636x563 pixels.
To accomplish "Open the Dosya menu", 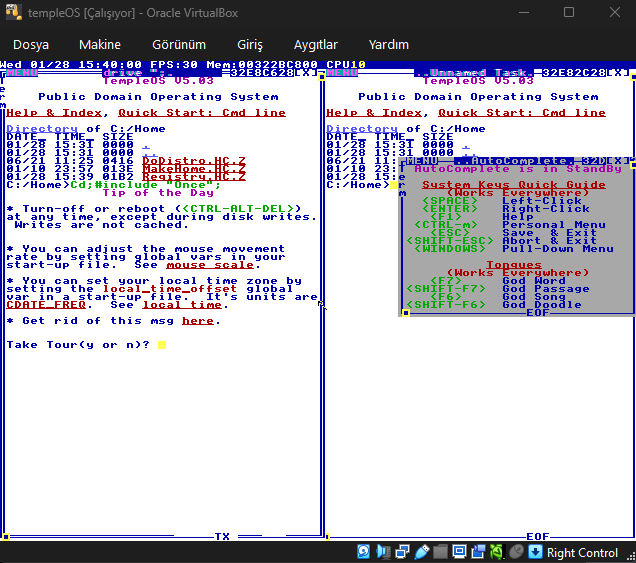I will click(x=31, y=44).
